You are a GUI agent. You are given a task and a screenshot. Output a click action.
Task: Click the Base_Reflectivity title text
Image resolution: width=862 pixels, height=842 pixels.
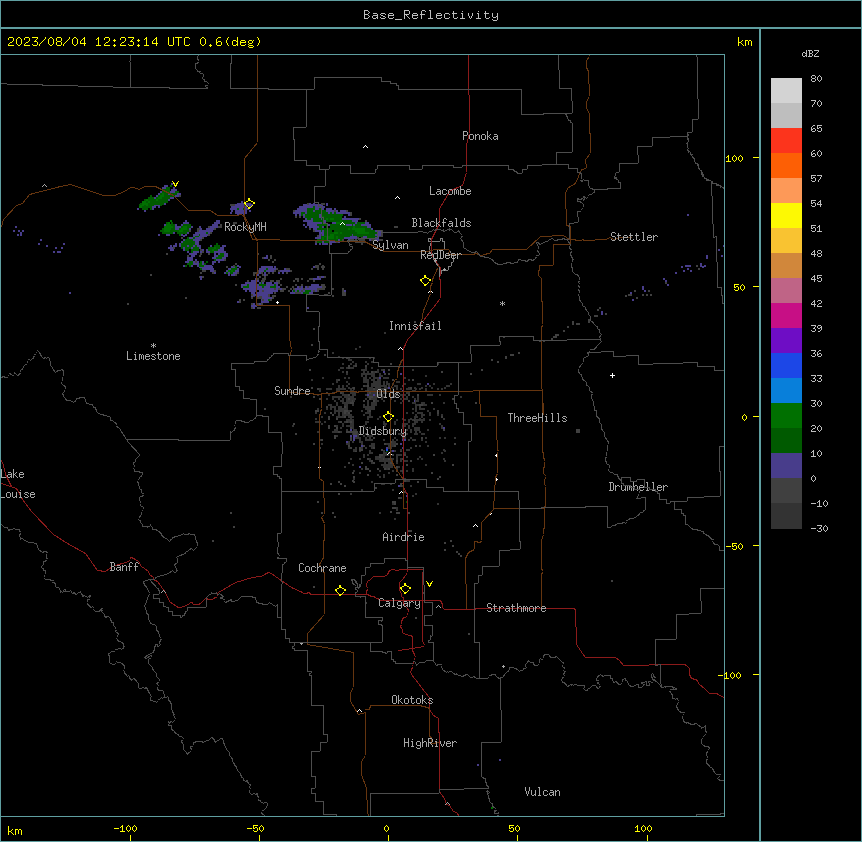(431, 15)
